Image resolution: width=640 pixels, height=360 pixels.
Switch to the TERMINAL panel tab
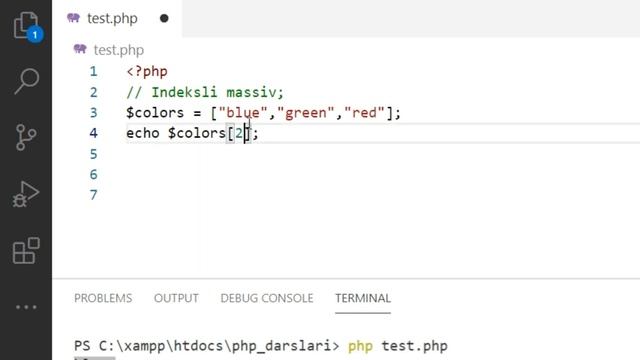363,298
